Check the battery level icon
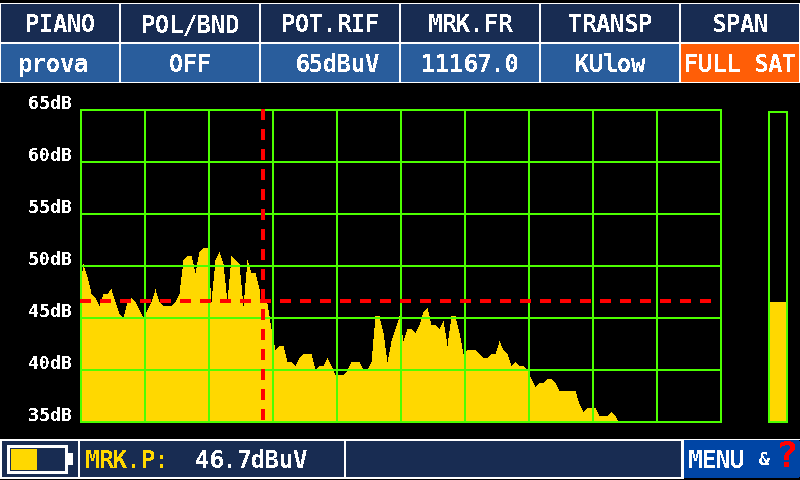Screen dimensions: 800x480 39,459
